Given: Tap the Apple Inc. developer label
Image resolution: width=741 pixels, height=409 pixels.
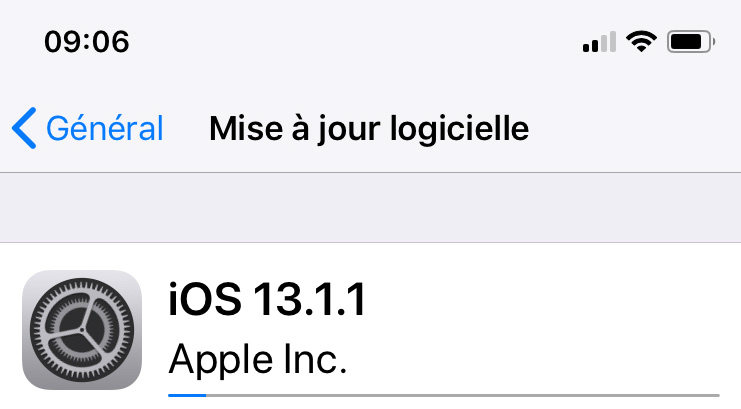Looking at the screenshot, I should pos(258,359).
